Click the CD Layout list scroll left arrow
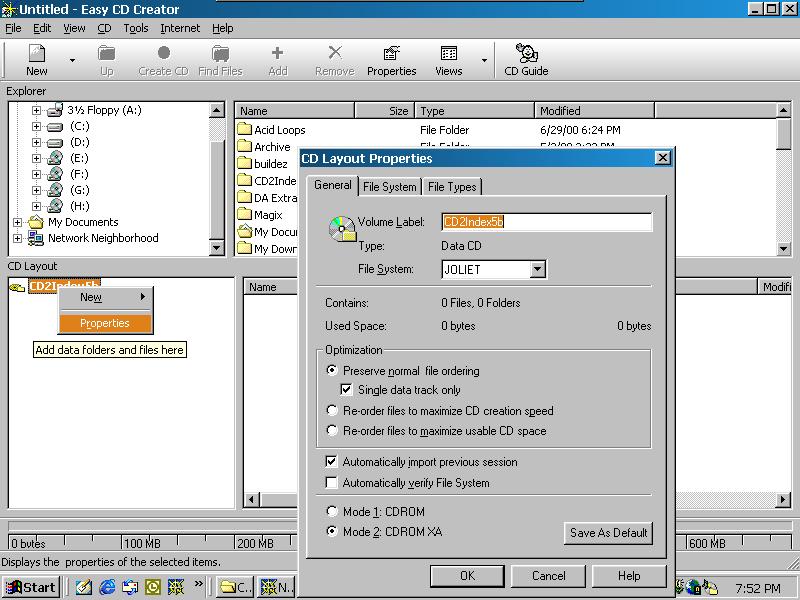The height and width of the screenshot is (600, 800). [x=251, y=499]
